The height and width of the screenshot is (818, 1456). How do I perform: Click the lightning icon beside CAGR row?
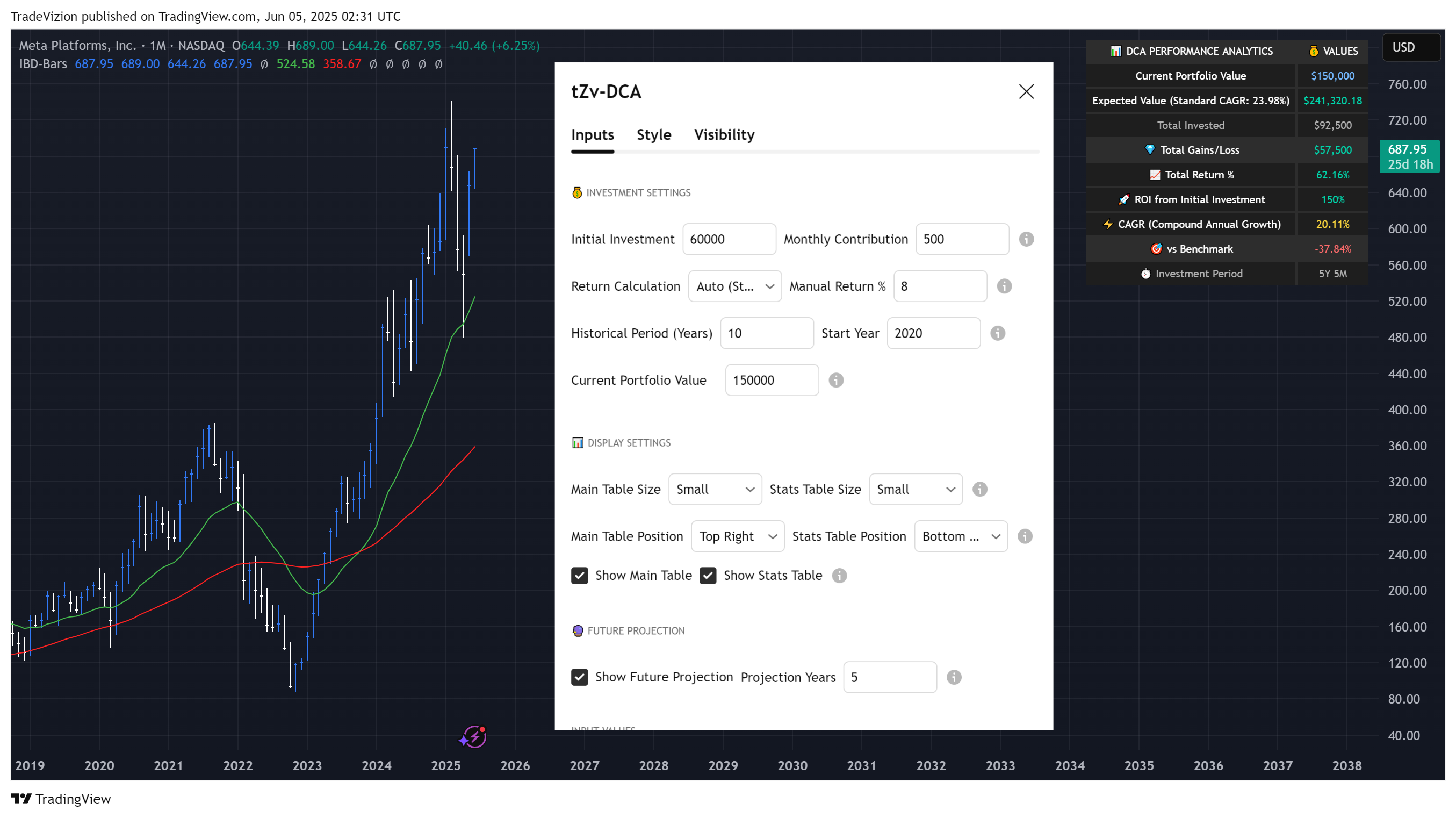(1107, 225)
